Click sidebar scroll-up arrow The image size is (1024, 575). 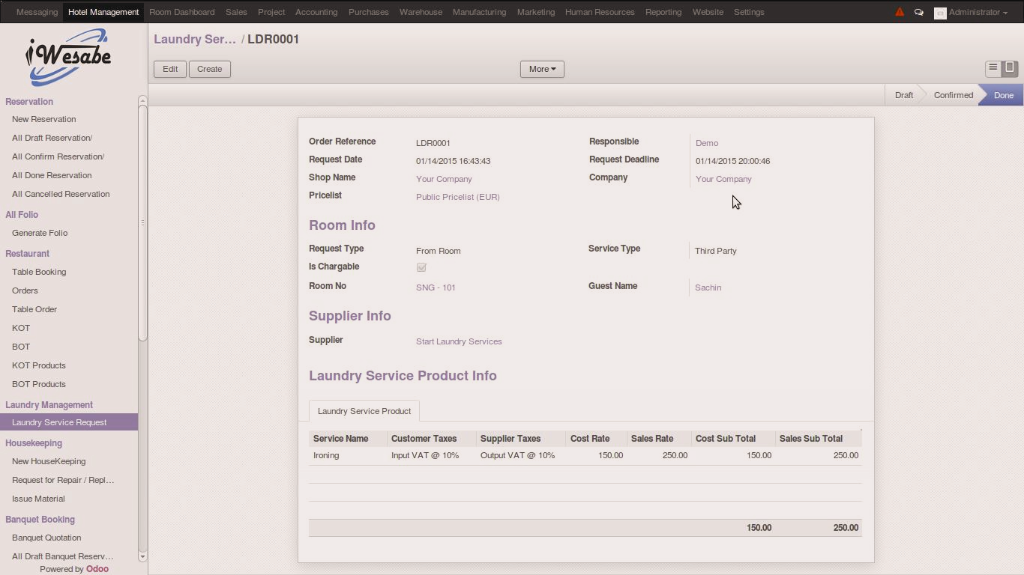coord(143,100)
